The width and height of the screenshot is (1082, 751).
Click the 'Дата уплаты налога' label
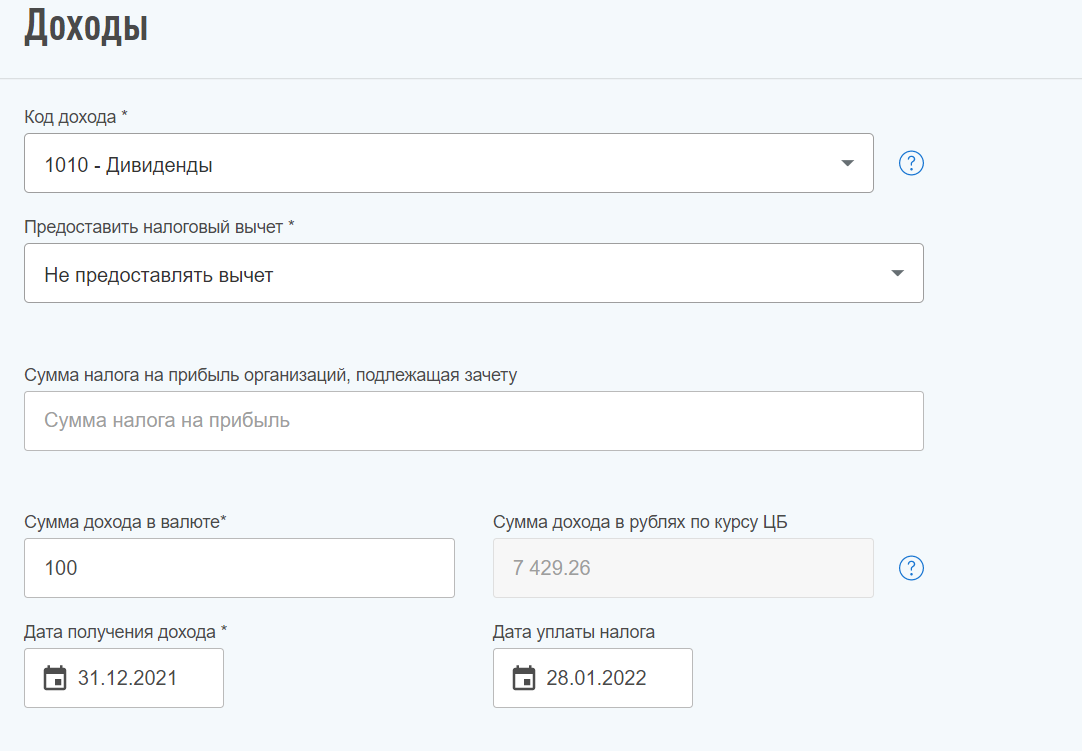click(x=574, y=632)
